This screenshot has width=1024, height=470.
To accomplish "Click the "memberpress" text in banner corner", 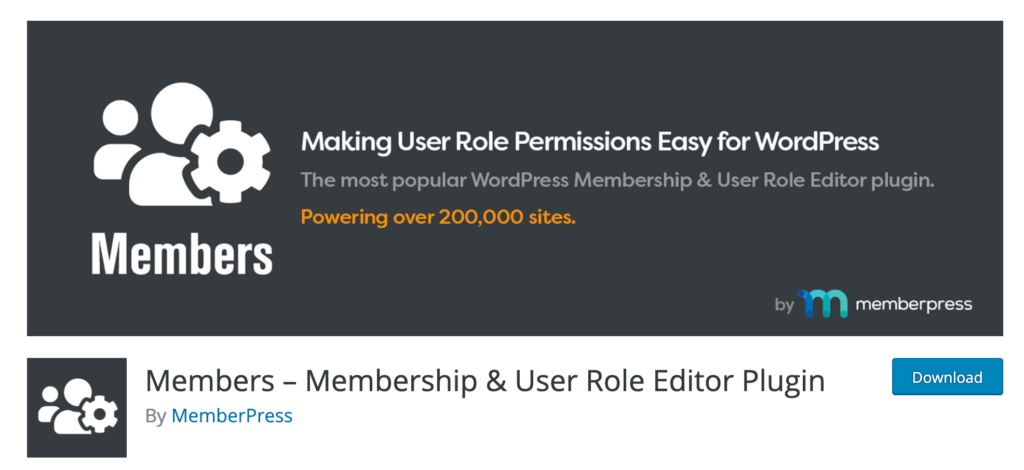I will coord(914,304).
